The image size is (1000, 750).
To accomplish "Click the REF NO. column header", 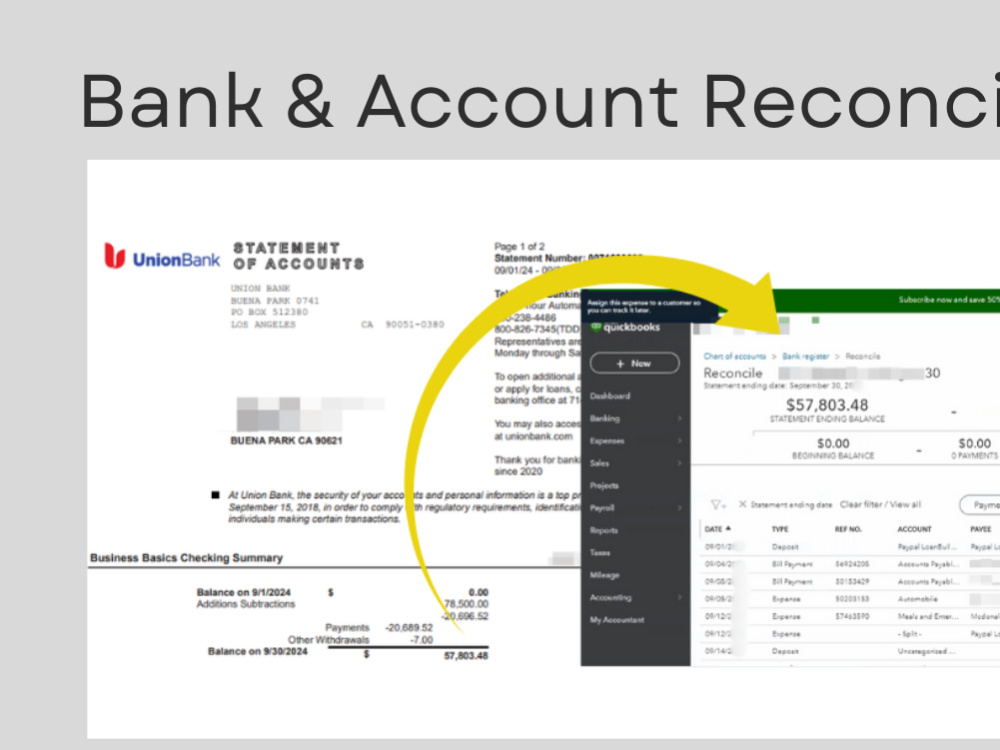I will pos(848,529).
